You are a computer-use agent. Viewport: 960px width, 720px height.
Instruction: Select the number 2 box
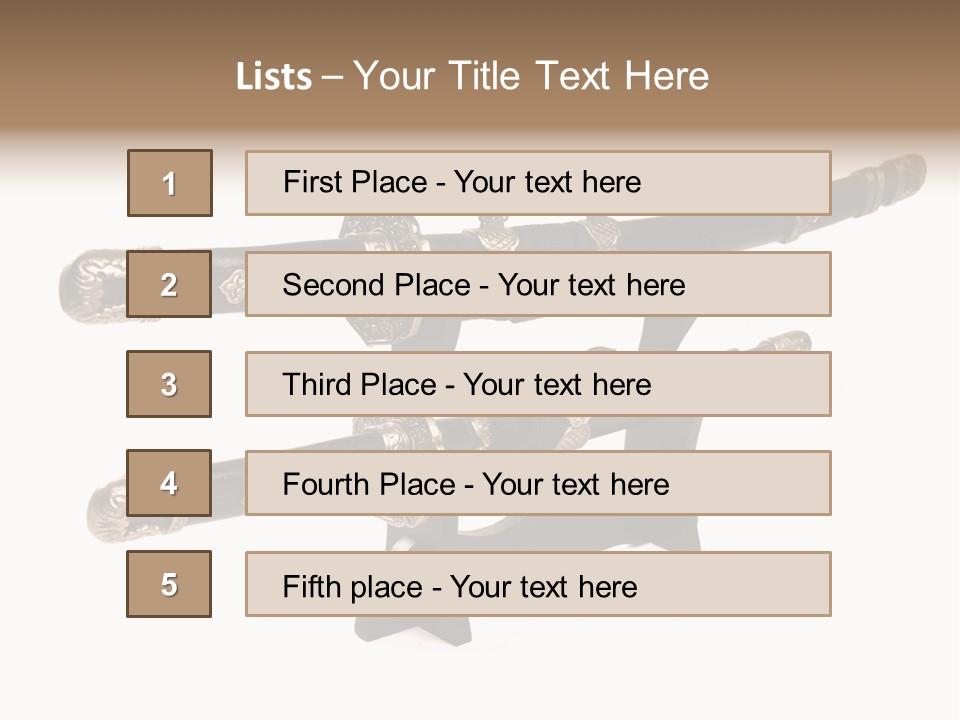(x=169, y=284)
